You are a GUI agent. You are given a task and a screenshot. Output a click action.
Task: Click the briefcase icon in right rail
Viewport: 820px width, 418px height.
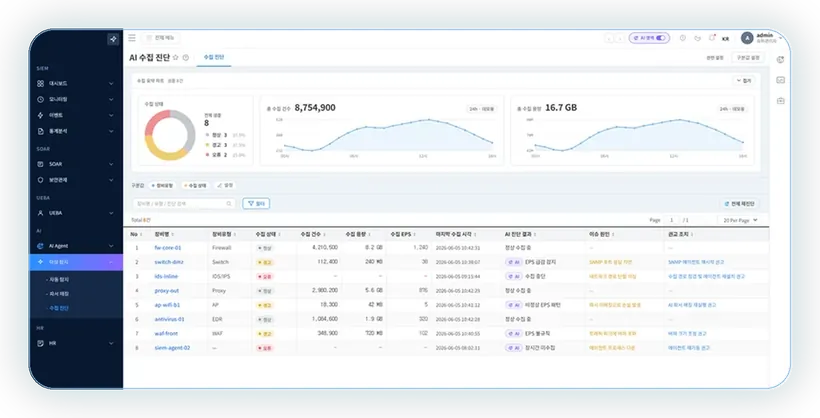[x=780, y=100]
